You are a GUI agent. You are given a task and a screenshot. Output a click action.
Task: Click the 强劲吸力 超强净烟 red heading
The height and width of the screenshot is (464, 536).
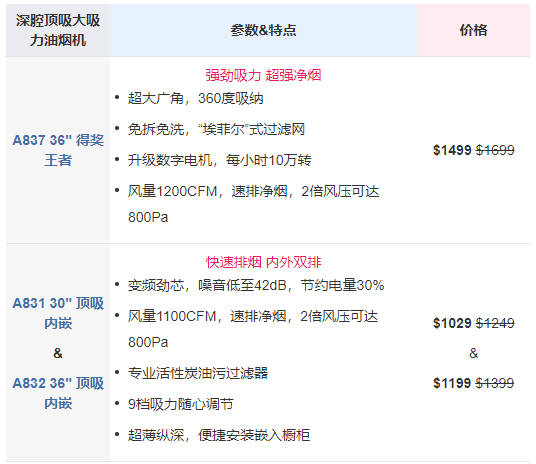(263, 75)
